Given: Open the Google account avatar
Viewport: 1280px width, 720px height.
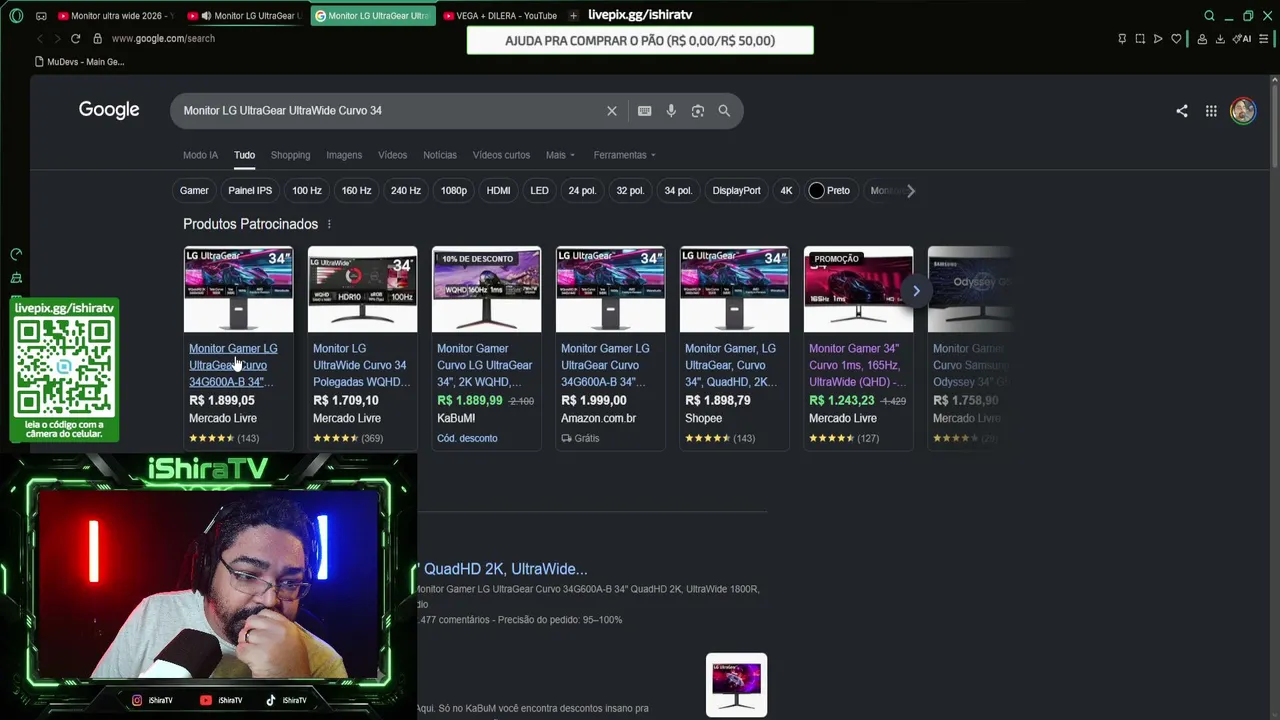Looking at the screenshot, I should 1243,111.
